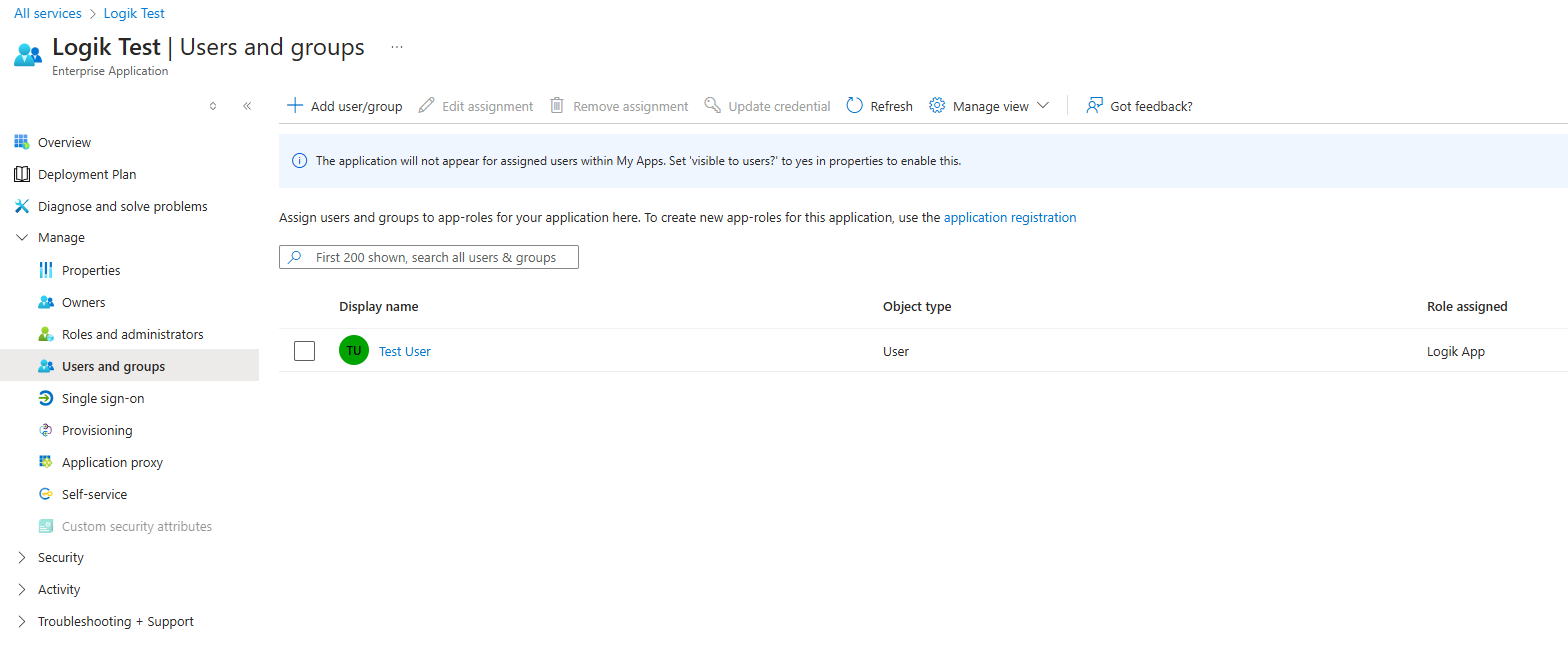Click the up/down sort arrows above sidebar

(212, 105)
